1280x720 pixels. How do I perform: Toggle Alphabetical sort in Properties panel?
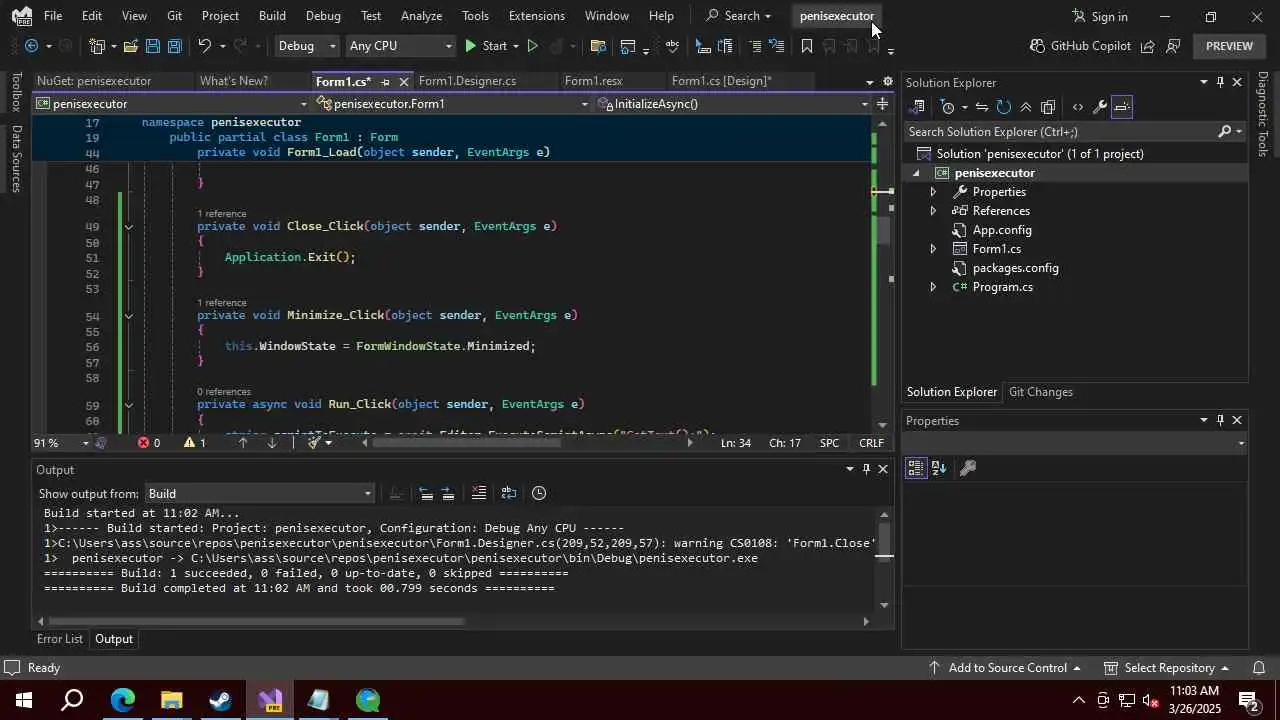tap(939, 468)
